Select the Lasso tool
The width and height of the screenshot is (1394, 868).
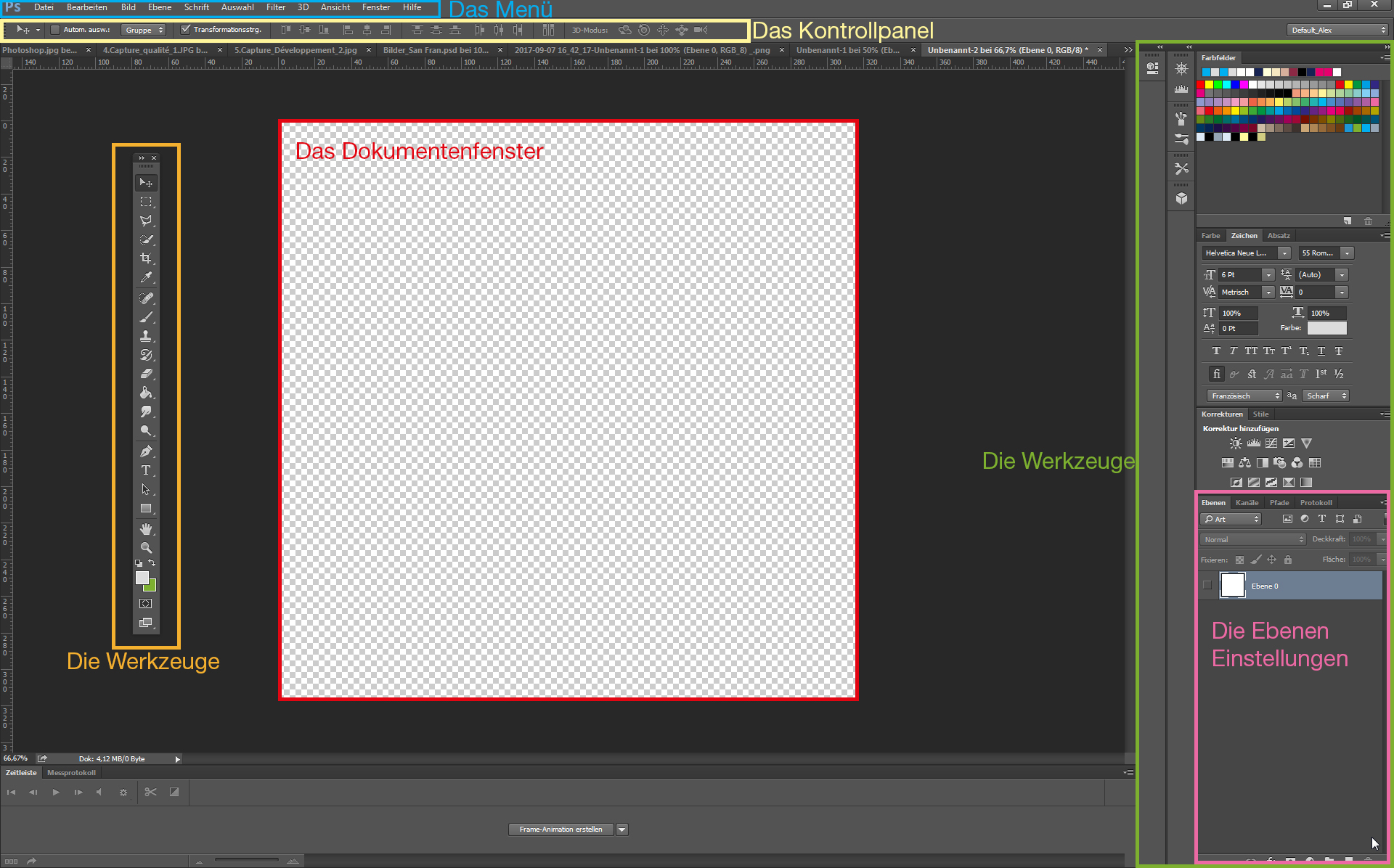pyautogui.click(x=146, y=219)
